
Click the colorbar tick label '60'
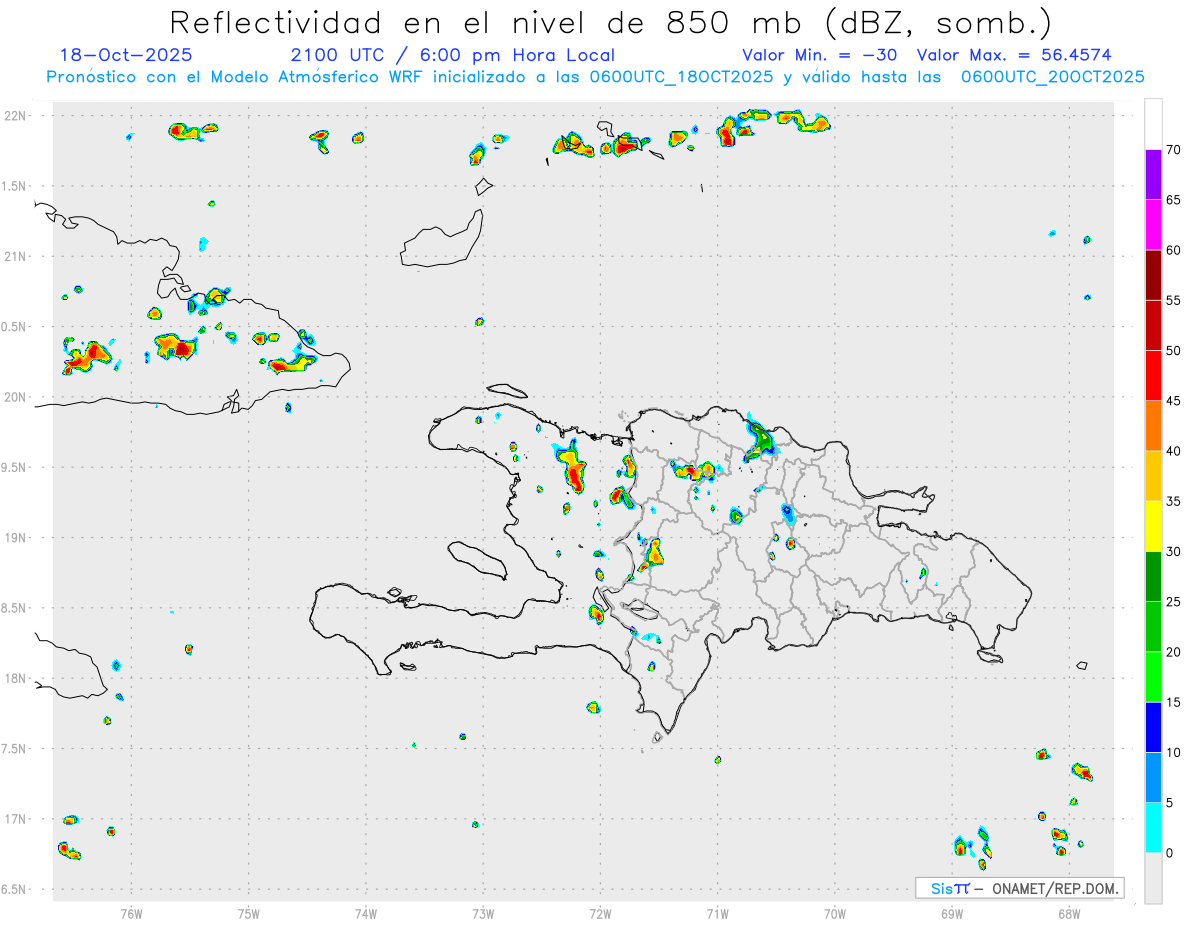pos(1174,250)
